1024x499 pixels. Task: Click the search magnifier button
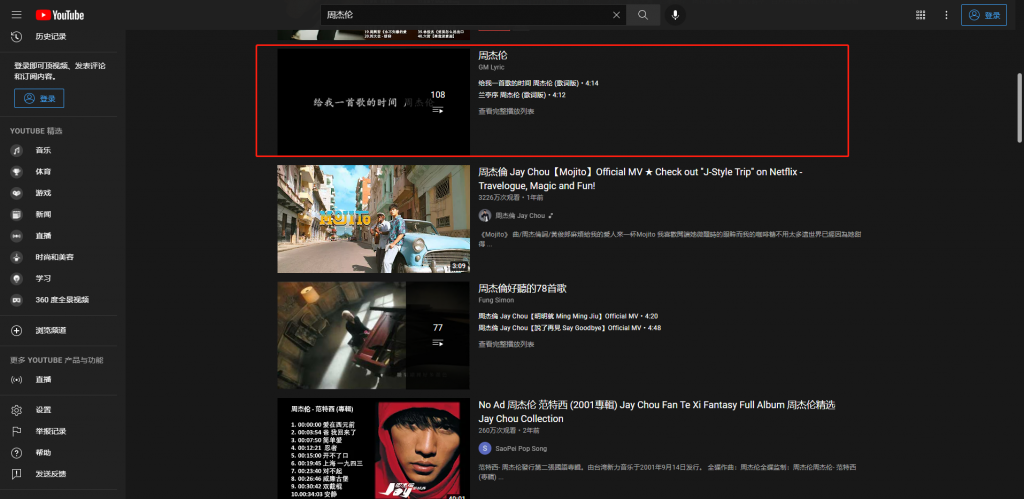point(643,15)
